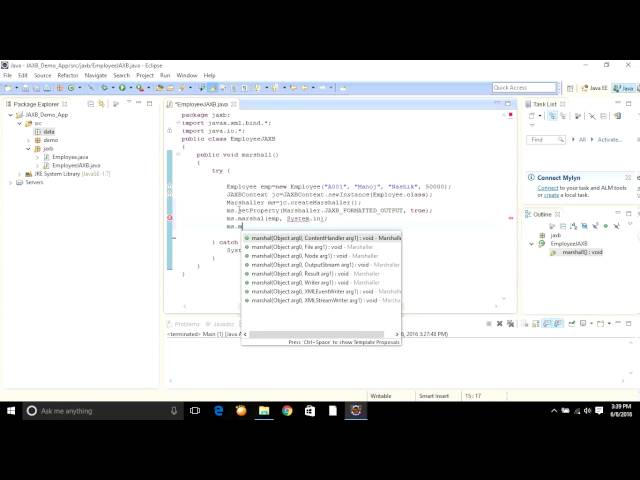Click the New file toolbar icon

coord(8,88)
